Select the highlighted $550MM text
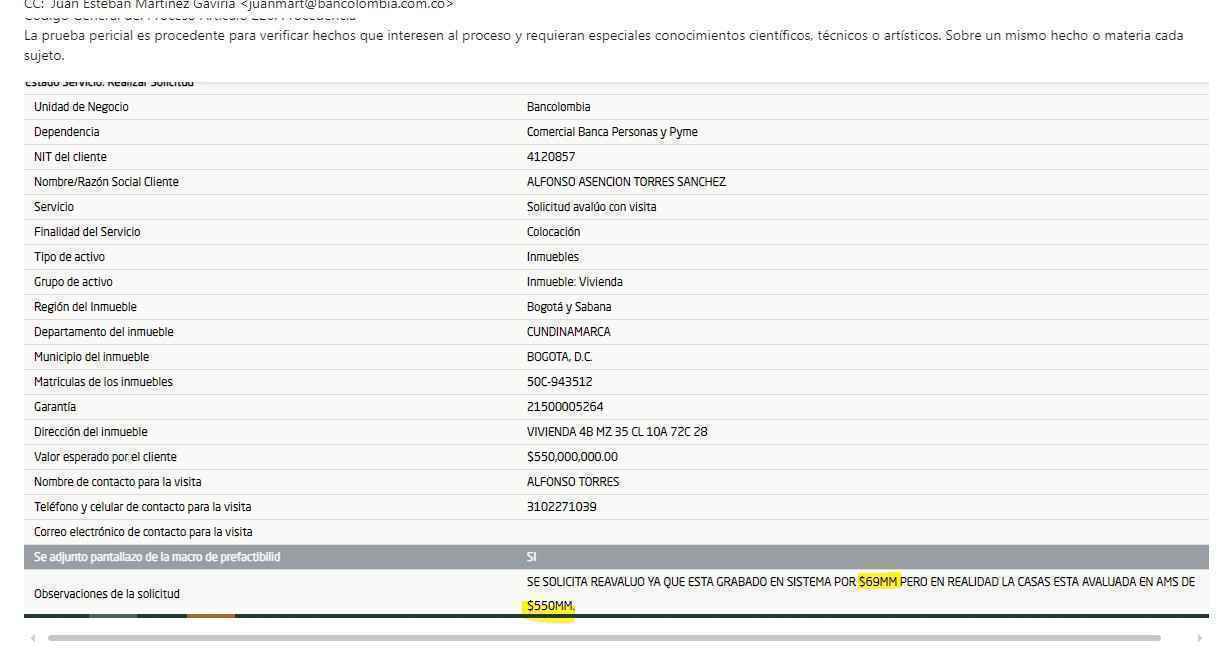 (550, 606)
